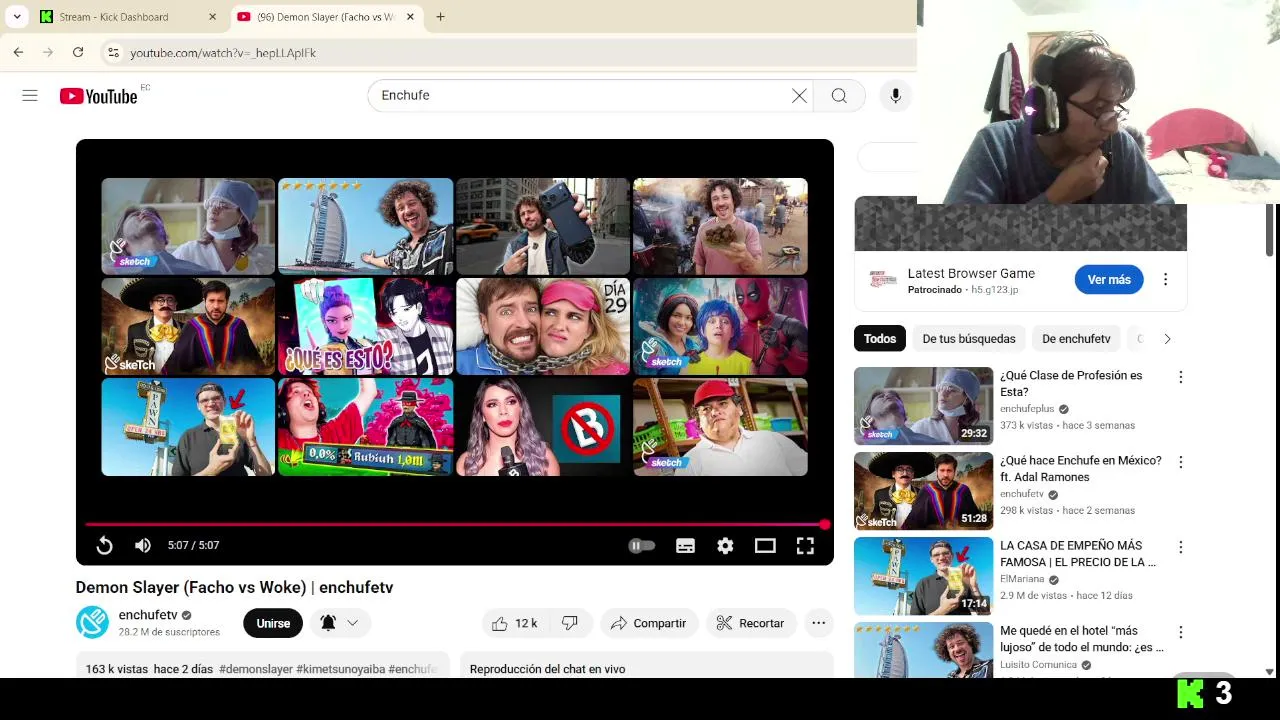Viewport: 1280px width, 720px height.
Task: Select the De tus búsquedas chip
Action: click(969, 339)
